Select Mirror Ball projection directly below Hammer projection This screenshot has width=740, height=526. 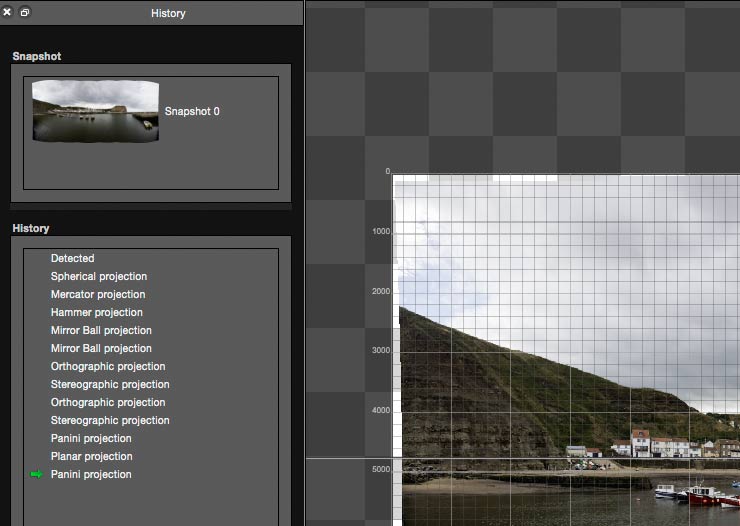pos(101,330)
